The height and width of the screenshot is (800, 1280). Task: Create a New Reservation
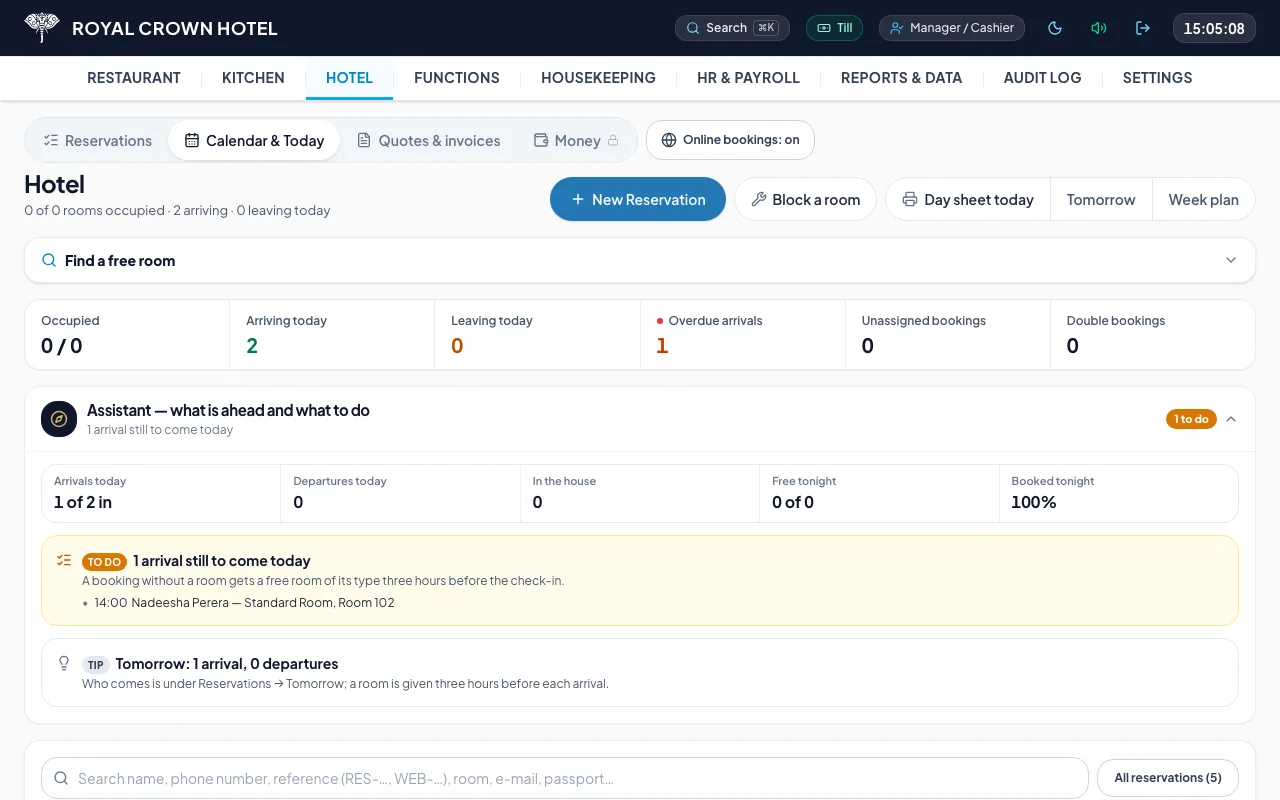tap(638, 200)
